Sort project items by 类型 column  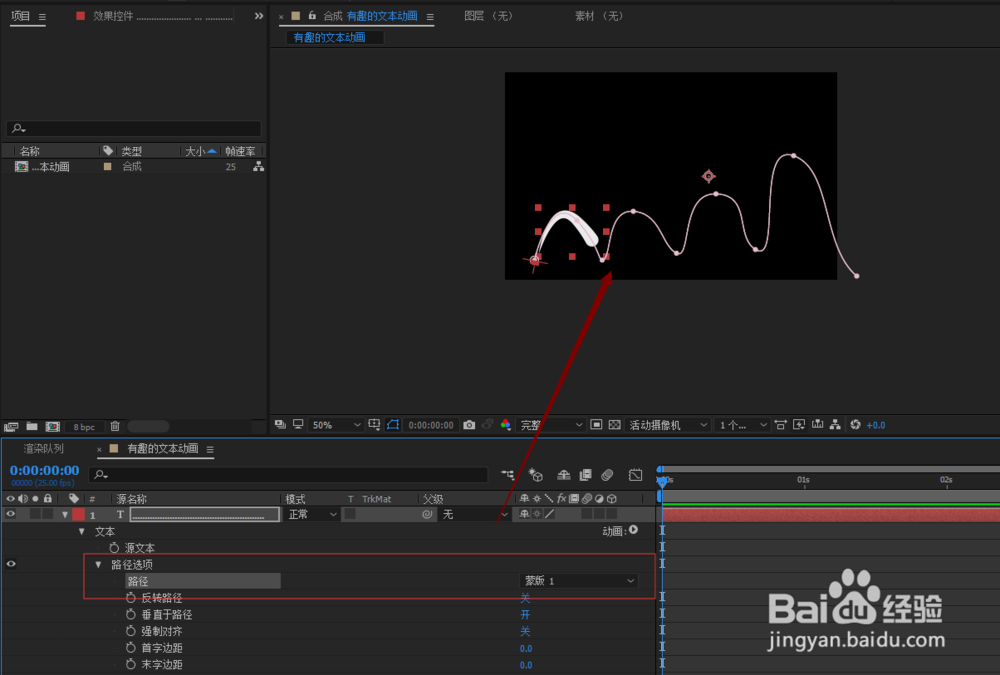click(x=131, y=151)
